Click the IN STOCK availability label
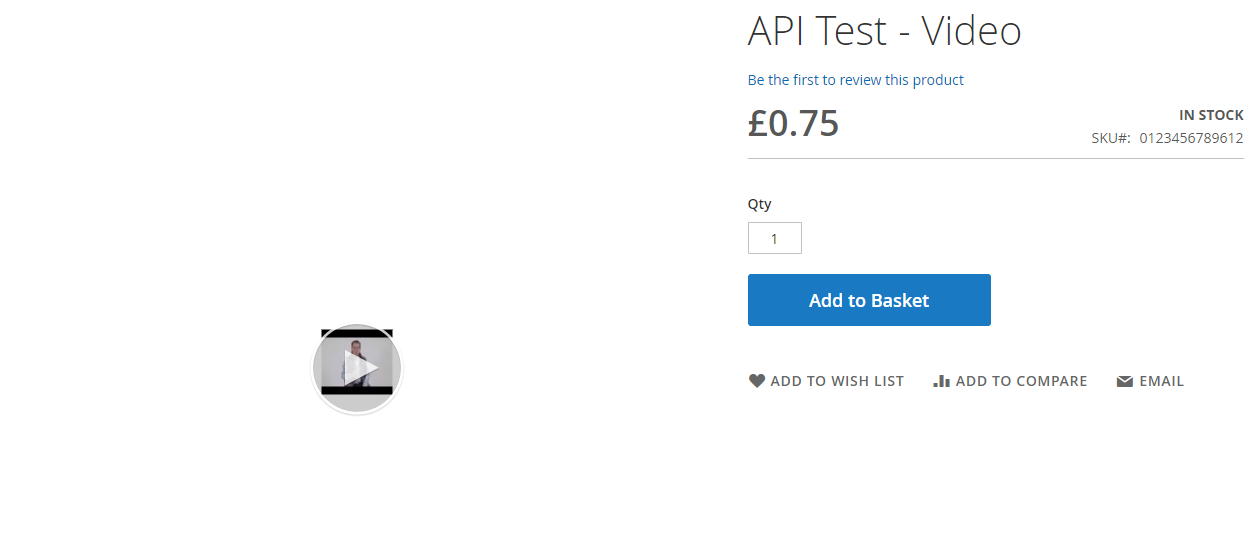 point(1212,115)
